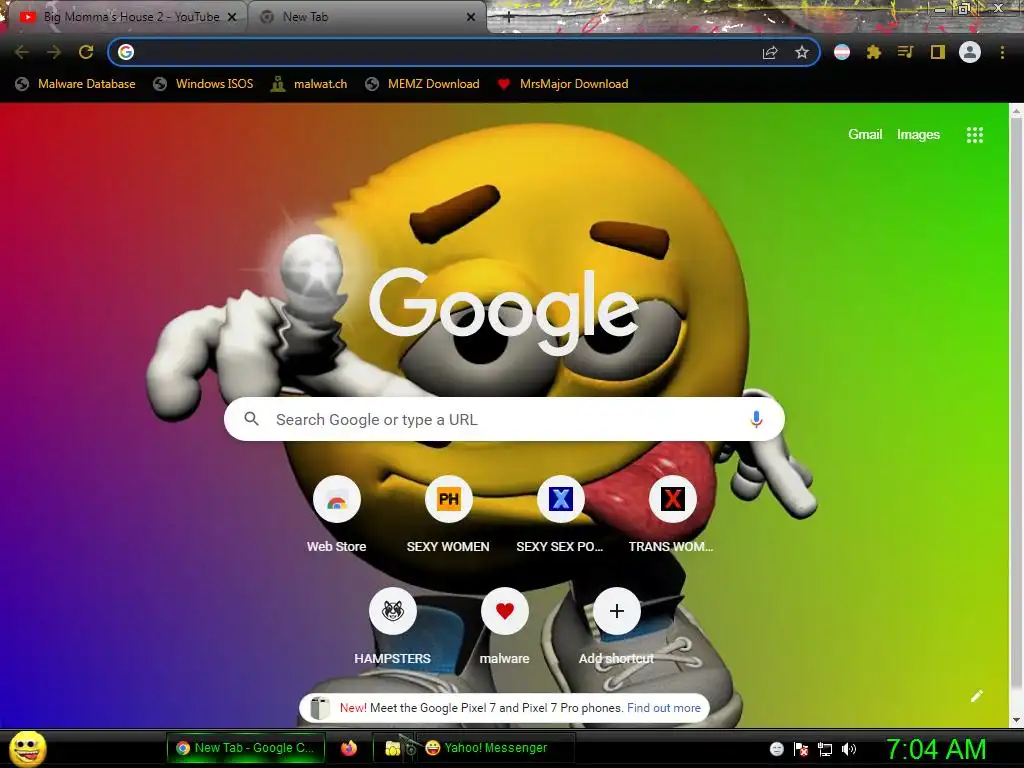
Task: Switch to Big Momma's House 2 YouTube tab
Action: click(x=124, y=17)
